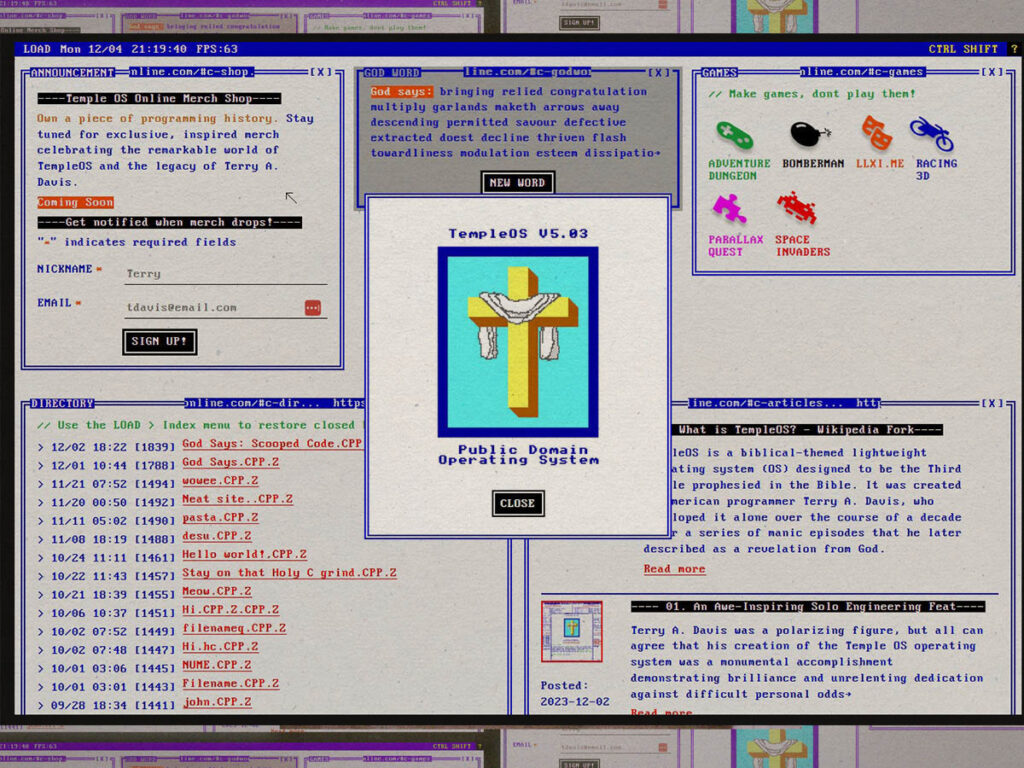Open the Hi.hc.CPP.Z file link

(x=220, y=647)
